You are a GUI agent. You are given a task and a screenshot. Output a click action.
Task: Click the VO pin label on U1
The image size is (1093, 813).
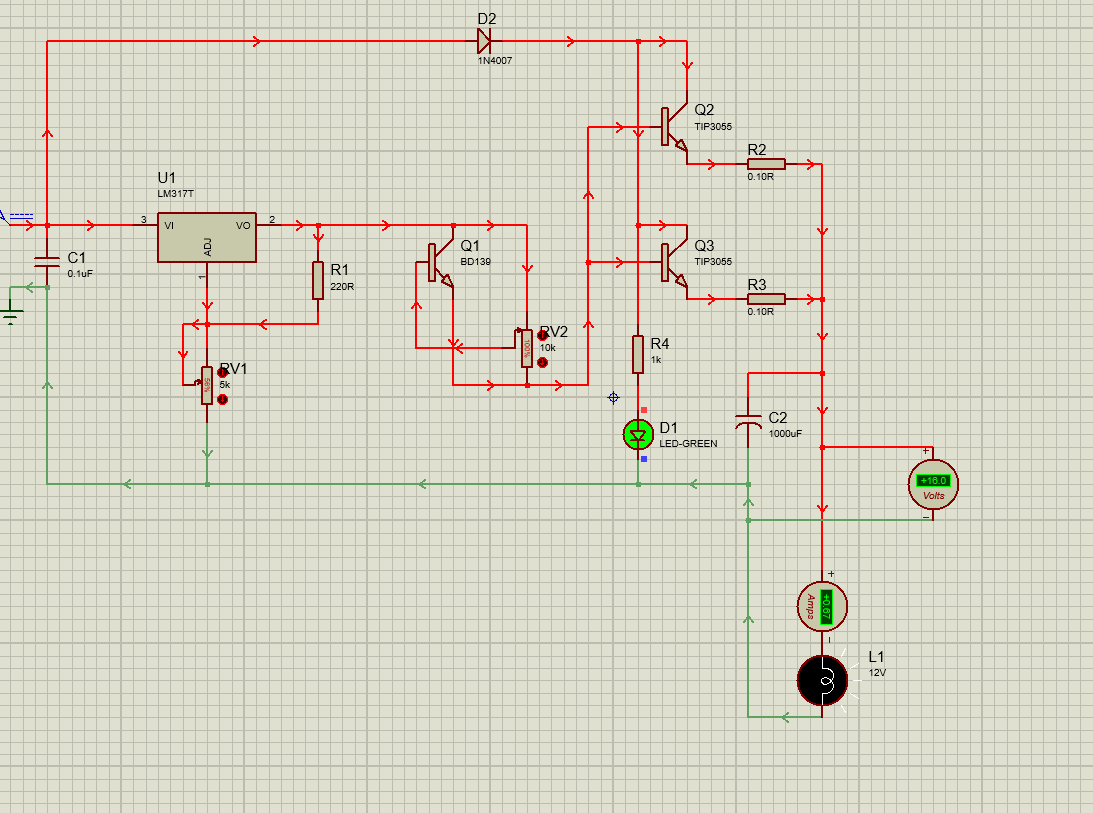click(243, 225)
